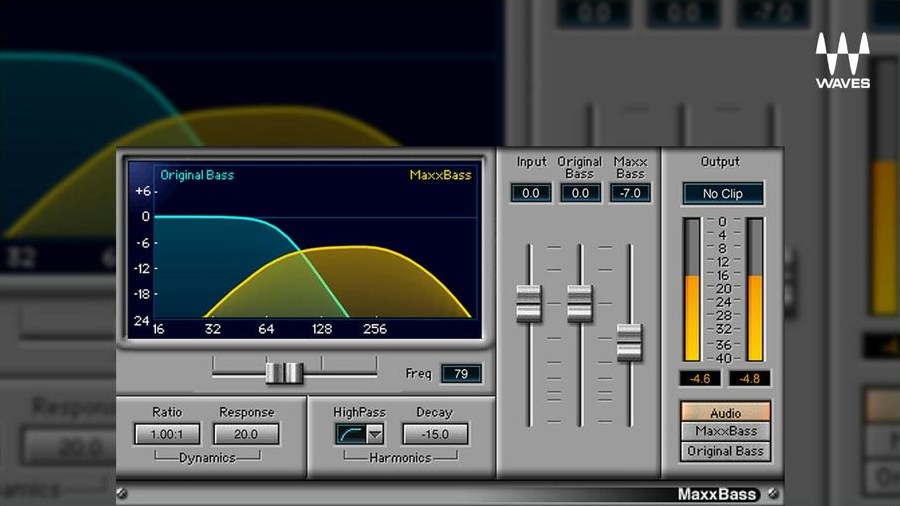Click the Harmonics section label
The width and height of the screenshot is (900, 506).
click(x=400, y=458)
